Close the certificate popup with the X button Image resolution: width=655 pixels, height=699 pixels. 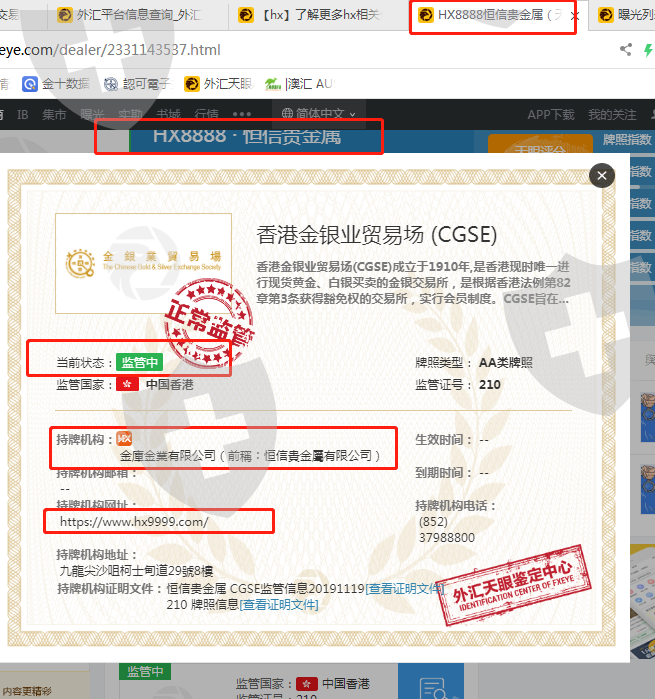click(x=601, y=175)
